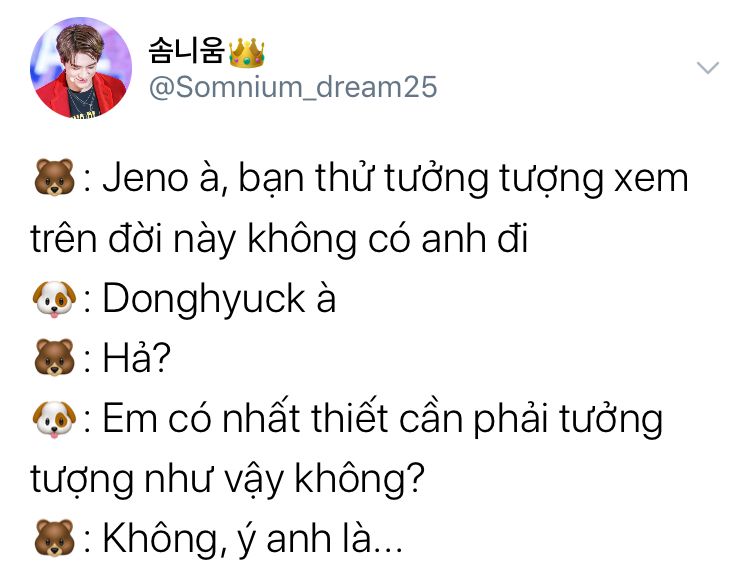Click the dog emoji before 'Donghyuck à'
The height and width of the screenshot is (571, 750).
[54, 298]
